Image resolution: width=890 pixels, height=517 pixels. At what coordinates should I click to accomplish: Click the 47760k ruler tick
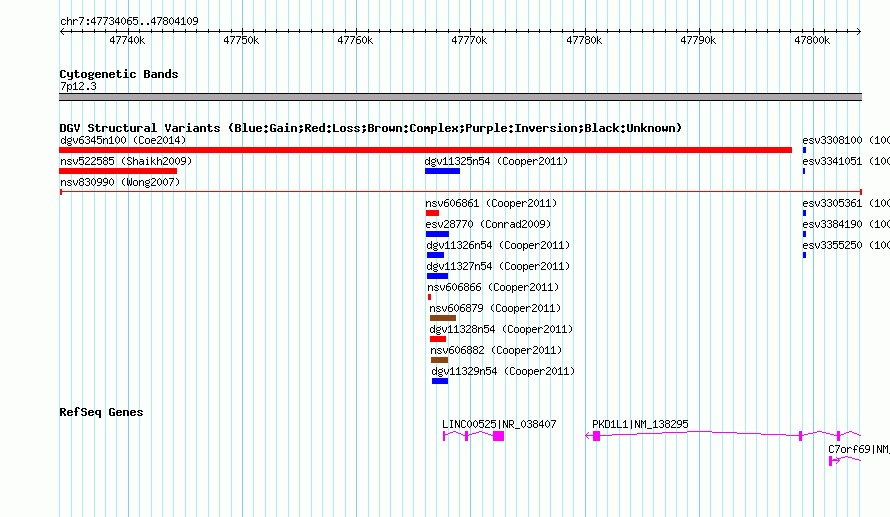(x=355, y=40)
